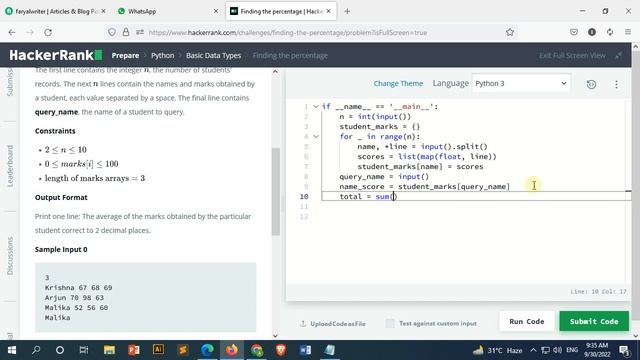The width and height of the screenshot is (640, 360).
Task: Click the Sample Input 0 heading
Action: coord(61,249)
